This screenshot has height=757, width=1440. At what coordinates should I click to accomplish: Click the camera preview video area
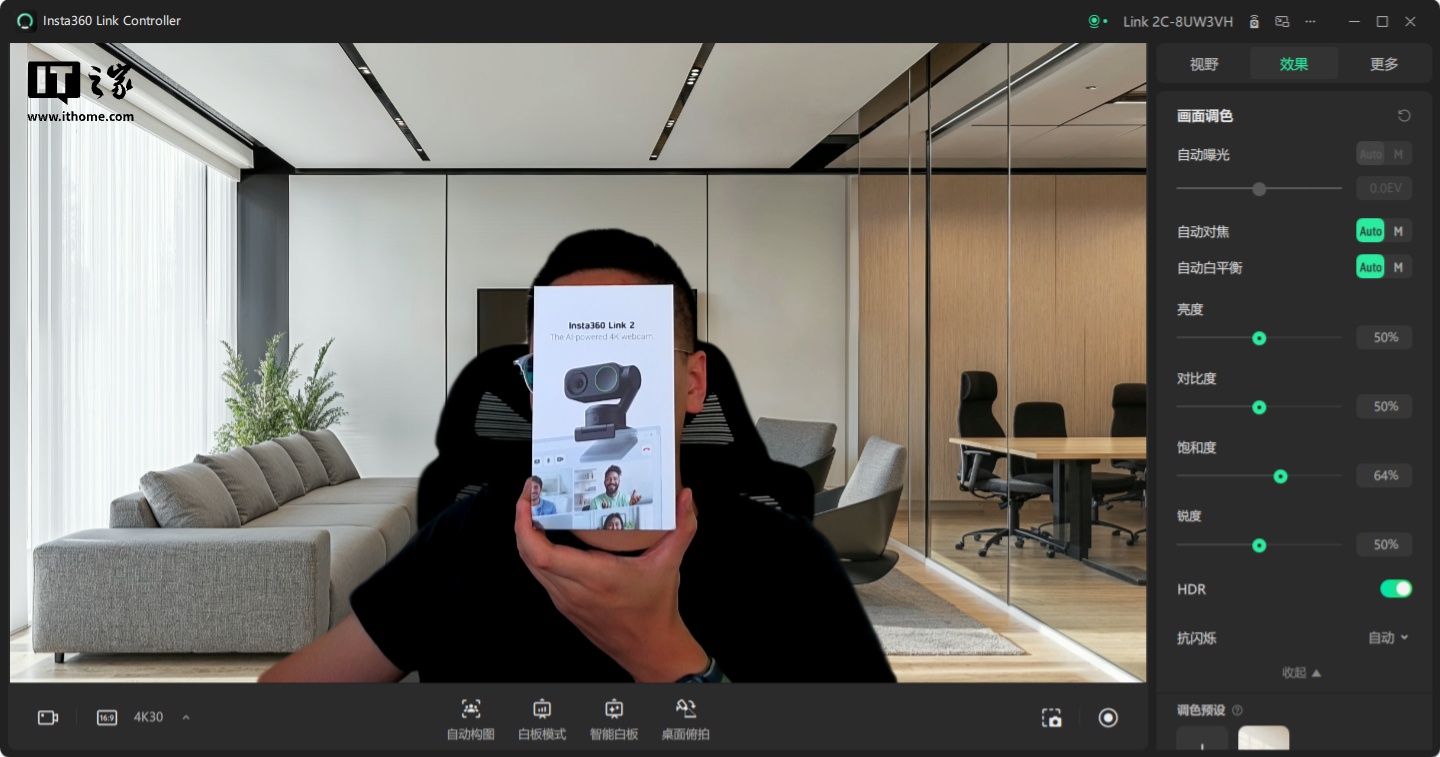[578, 362]
